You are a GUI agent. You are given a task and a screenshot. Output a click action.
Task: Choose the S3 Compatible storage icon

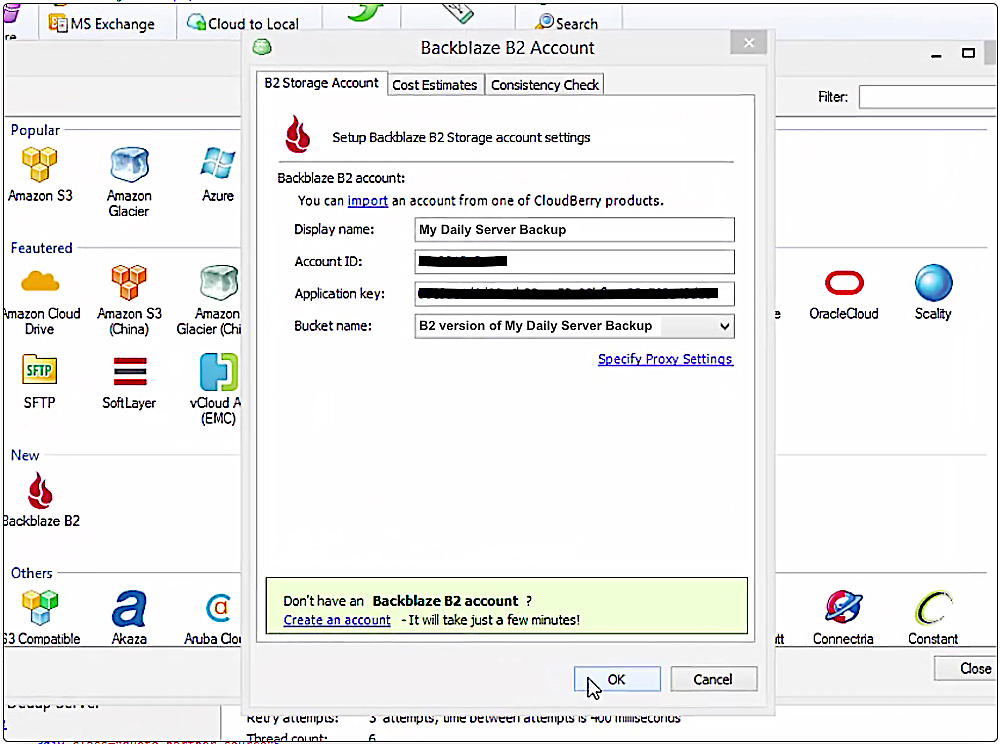point(40,607)
